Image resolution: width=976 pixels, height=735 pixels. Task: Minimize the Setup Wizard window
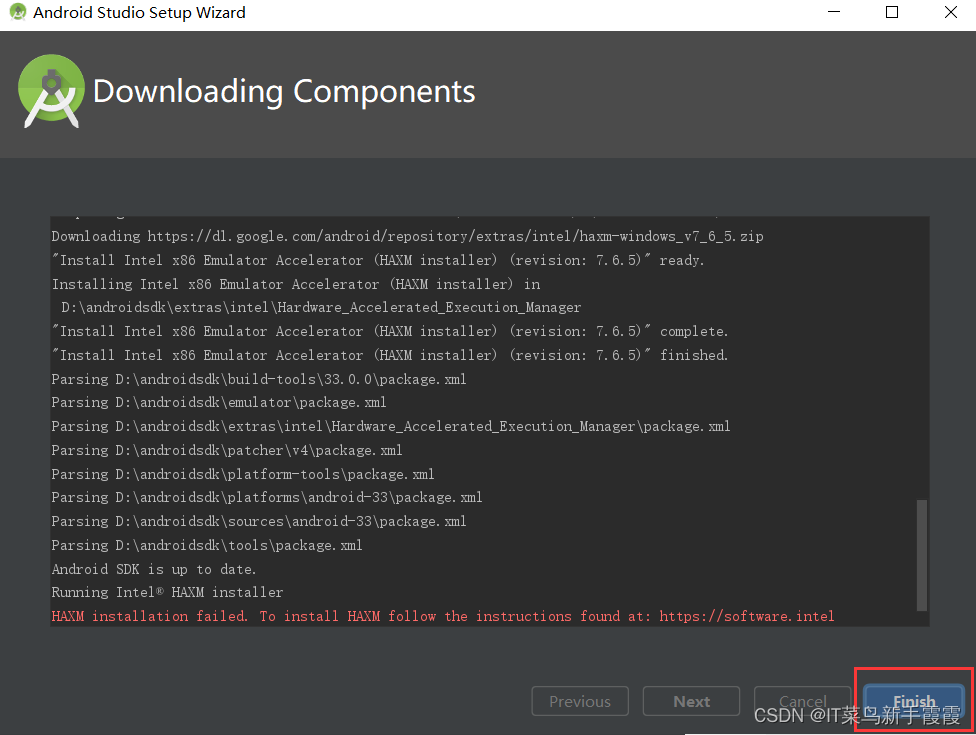pyautogui.click(x=834, y=12)
